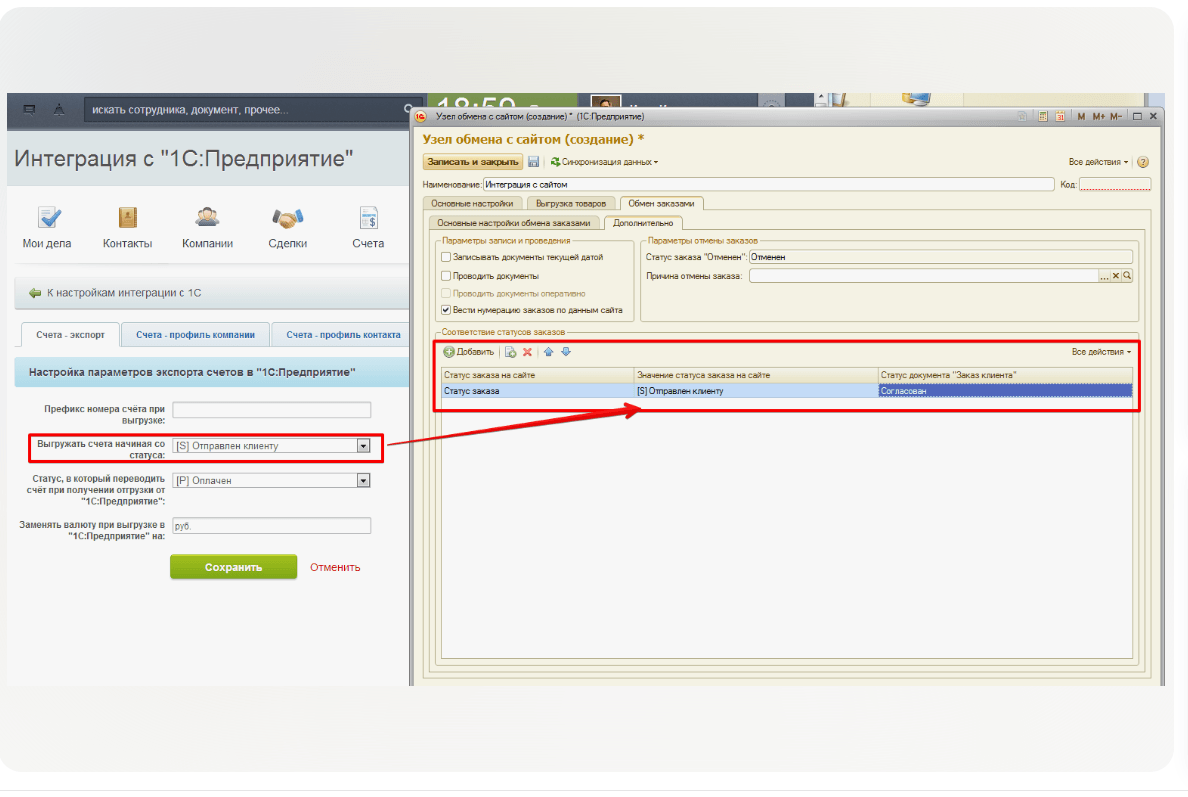Click the floppy disk save icon in 1C
Image resolution: width=1188 pixels, height=797 pixels.
pyautogui.click(x=533, y=161)
